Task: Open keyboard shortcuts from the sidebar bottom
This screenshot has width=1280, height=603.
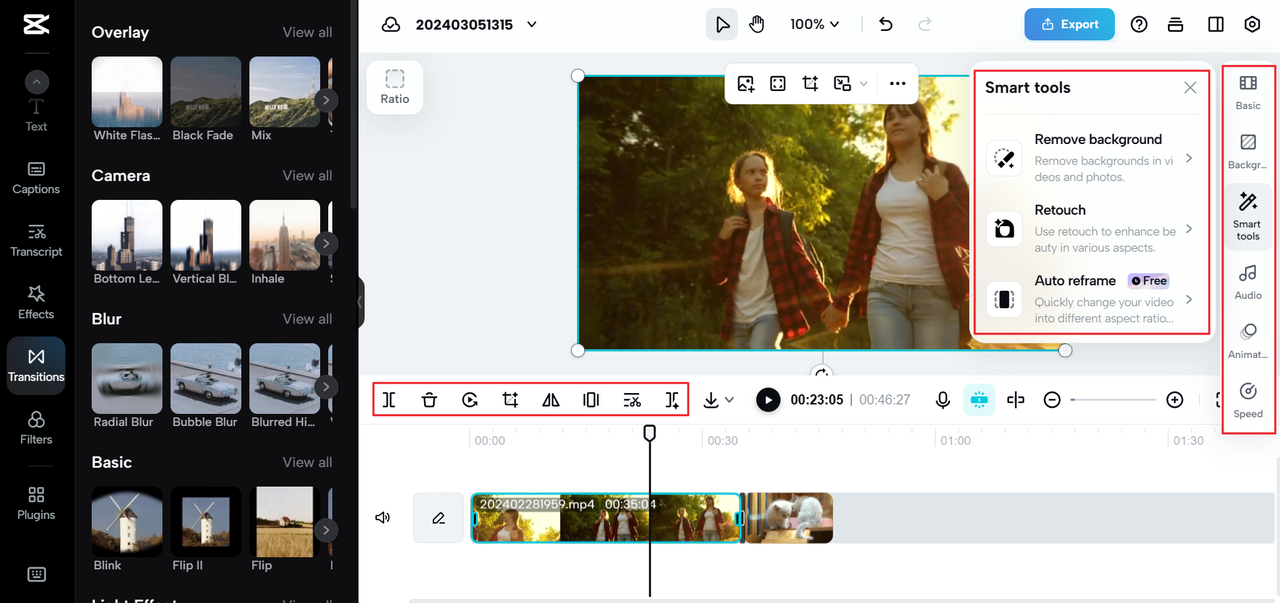Action: tap(36, 574)
